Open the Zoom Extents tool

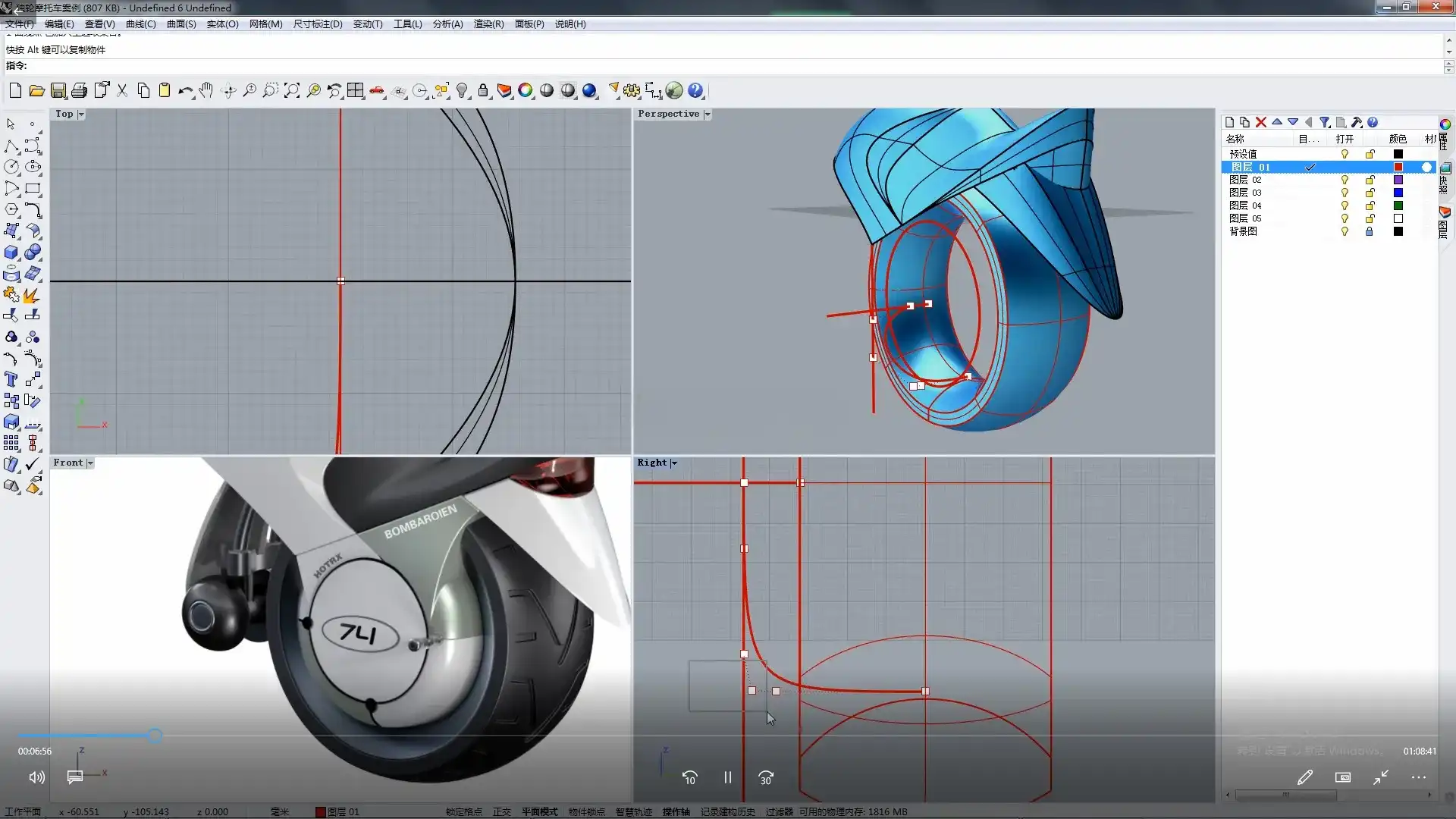coord(292,91)
